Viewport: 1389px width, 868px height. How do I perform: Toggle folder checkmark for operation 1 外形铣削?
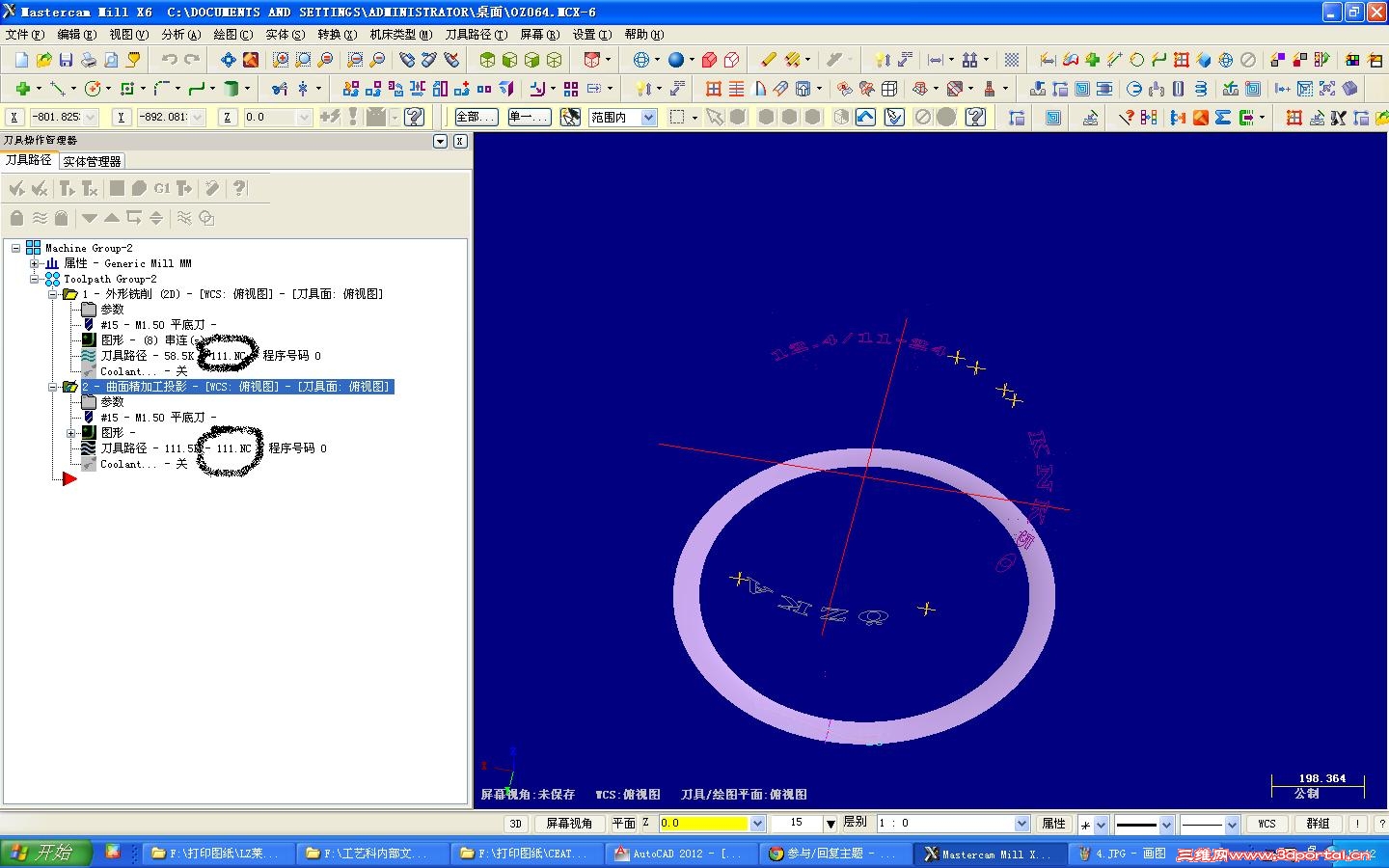click(70, 294)
